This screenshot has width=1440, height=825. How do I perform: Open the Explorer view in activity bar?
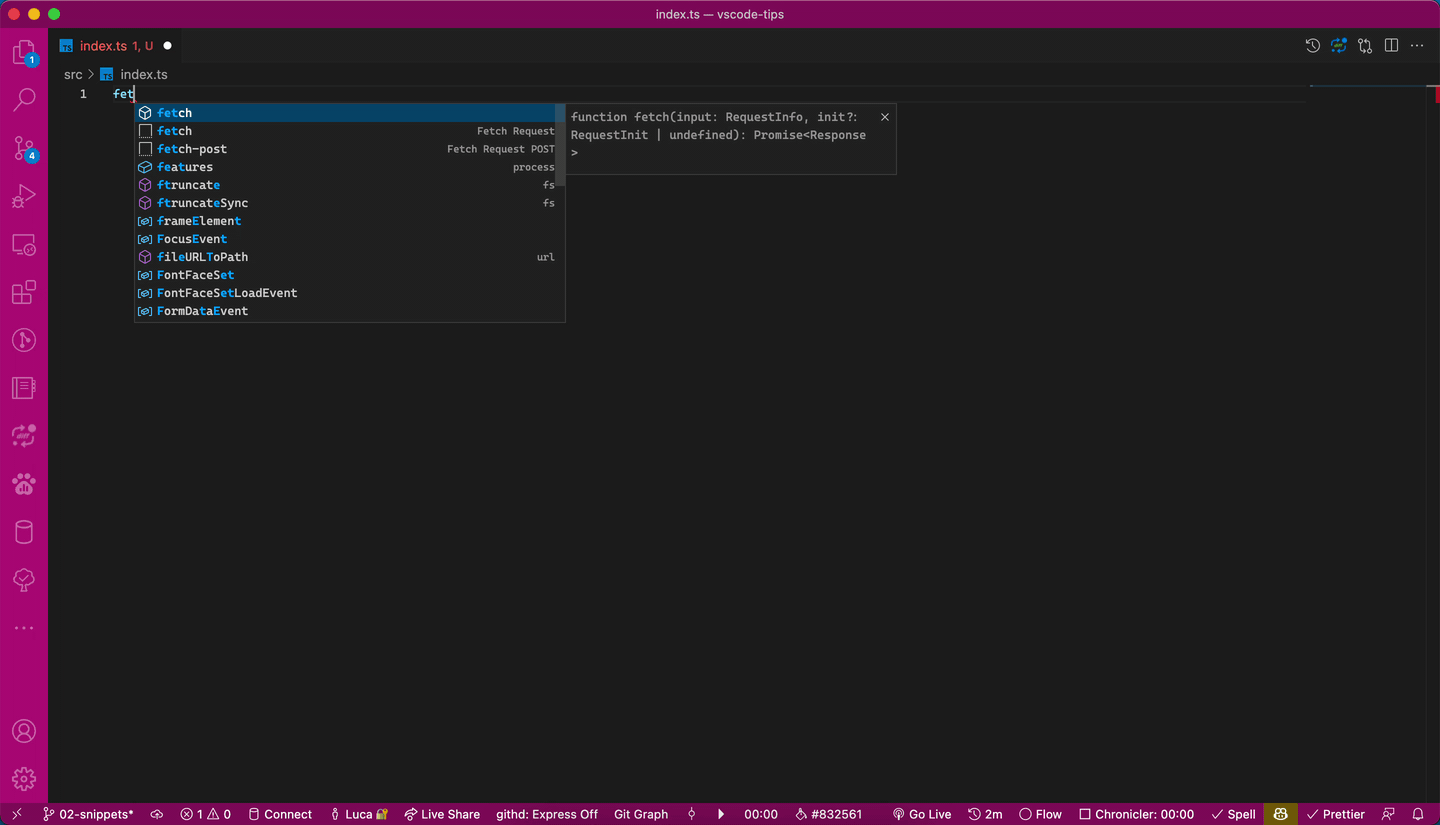click(x=24, y=53)
